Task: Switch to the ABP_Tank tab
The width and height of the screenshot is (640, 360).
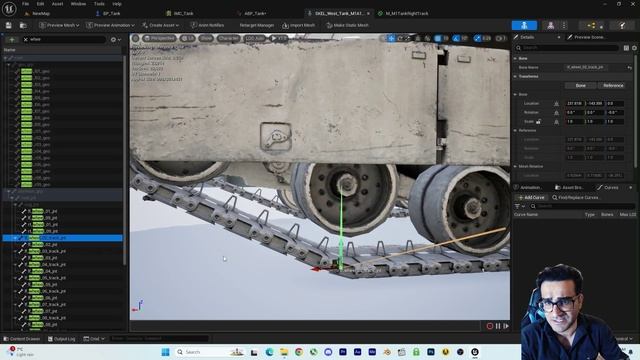Action: [255, 13]
